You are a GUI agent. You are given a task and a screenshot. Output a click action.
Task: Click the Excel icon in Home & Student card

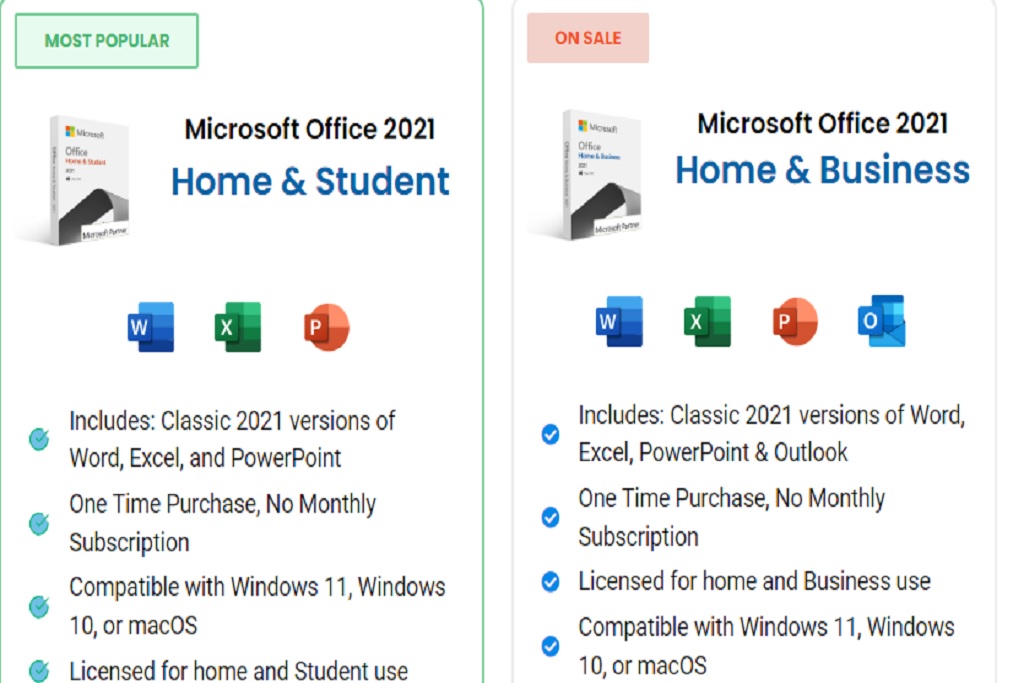tap(238, 326)
